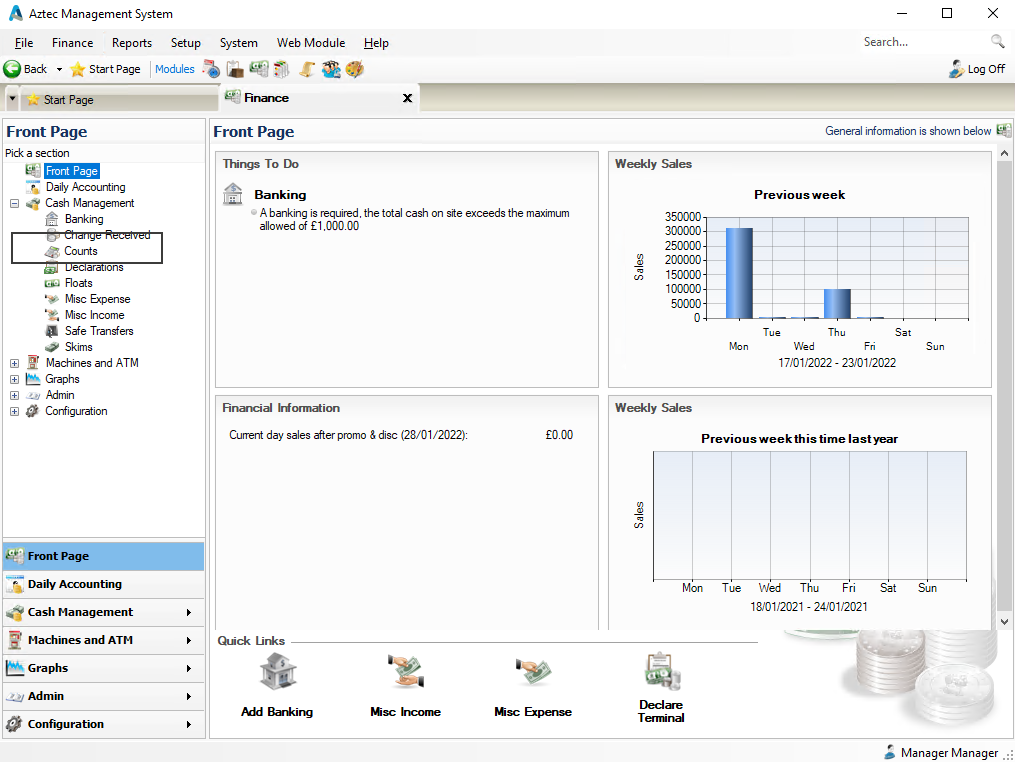Click the Misc Income quick link icon

(x=406, y=671)
